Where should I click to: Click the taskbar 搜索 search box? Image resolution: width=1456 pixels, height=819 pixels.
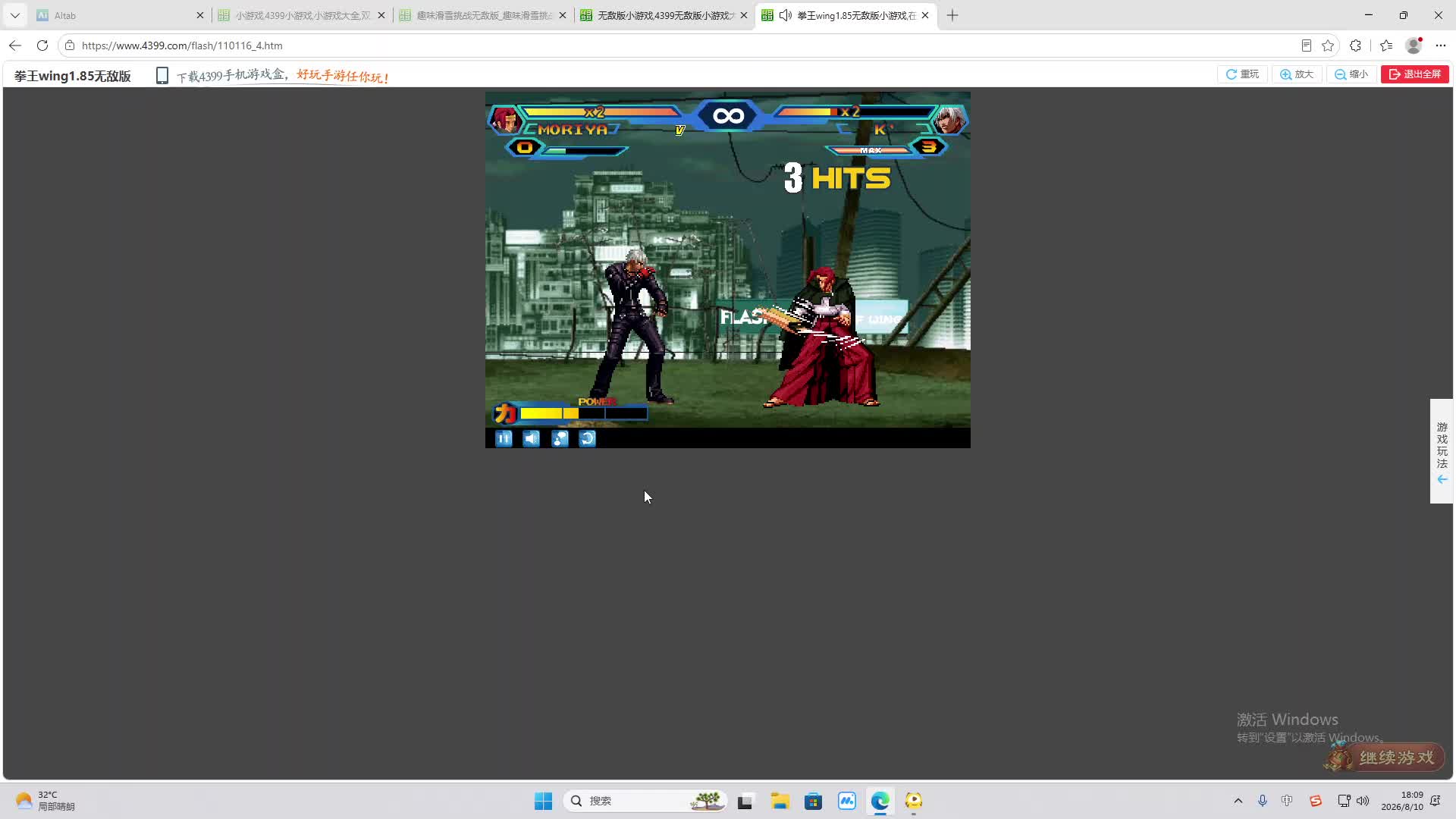(x=645, y=801)
